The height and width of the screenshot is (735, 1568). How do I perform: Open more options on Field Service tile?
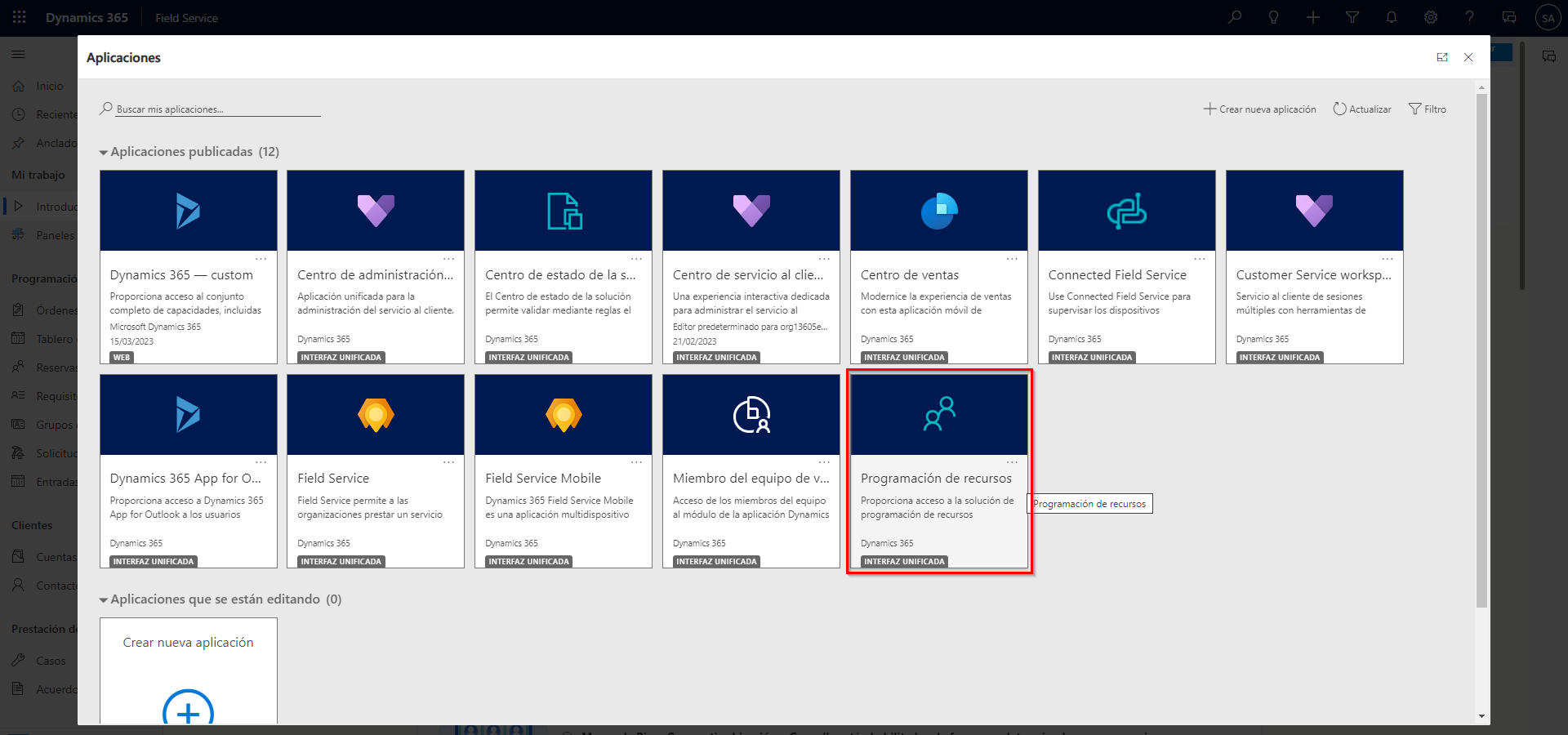pyautogui.click(x=448, y=462)
